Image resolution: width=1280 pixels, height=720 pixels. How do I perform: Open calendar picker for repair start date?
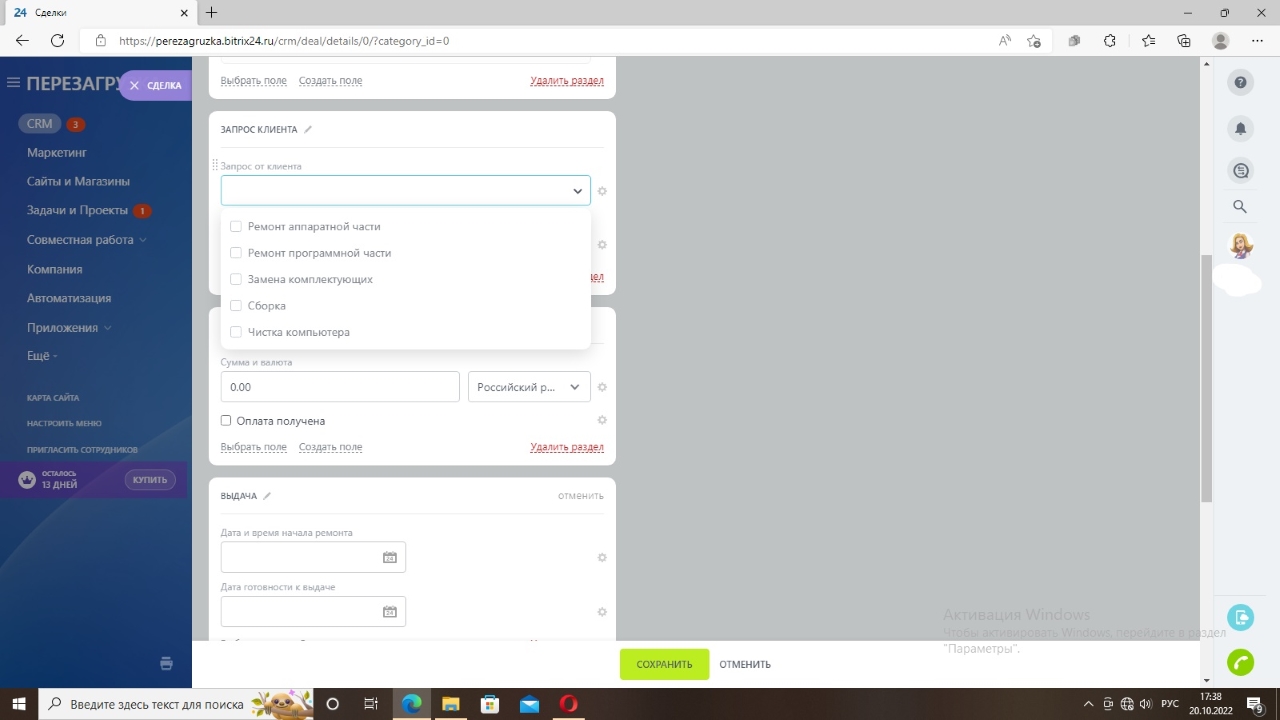click(x=390, y=557)
